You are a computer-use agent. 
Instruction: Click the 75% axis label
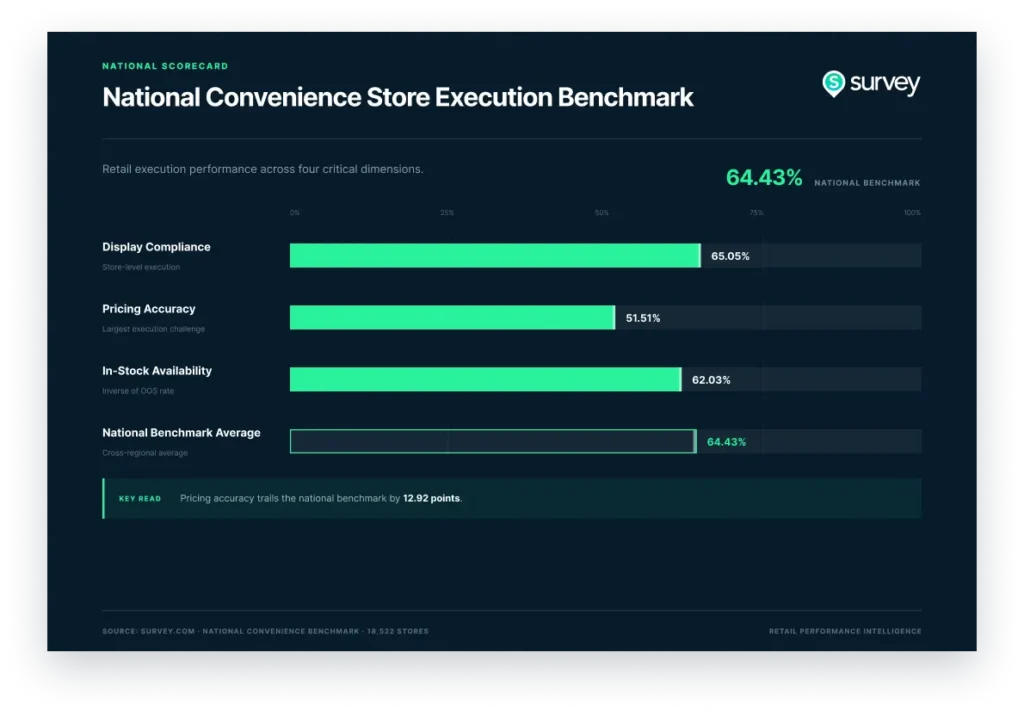[x=756, y=213]
